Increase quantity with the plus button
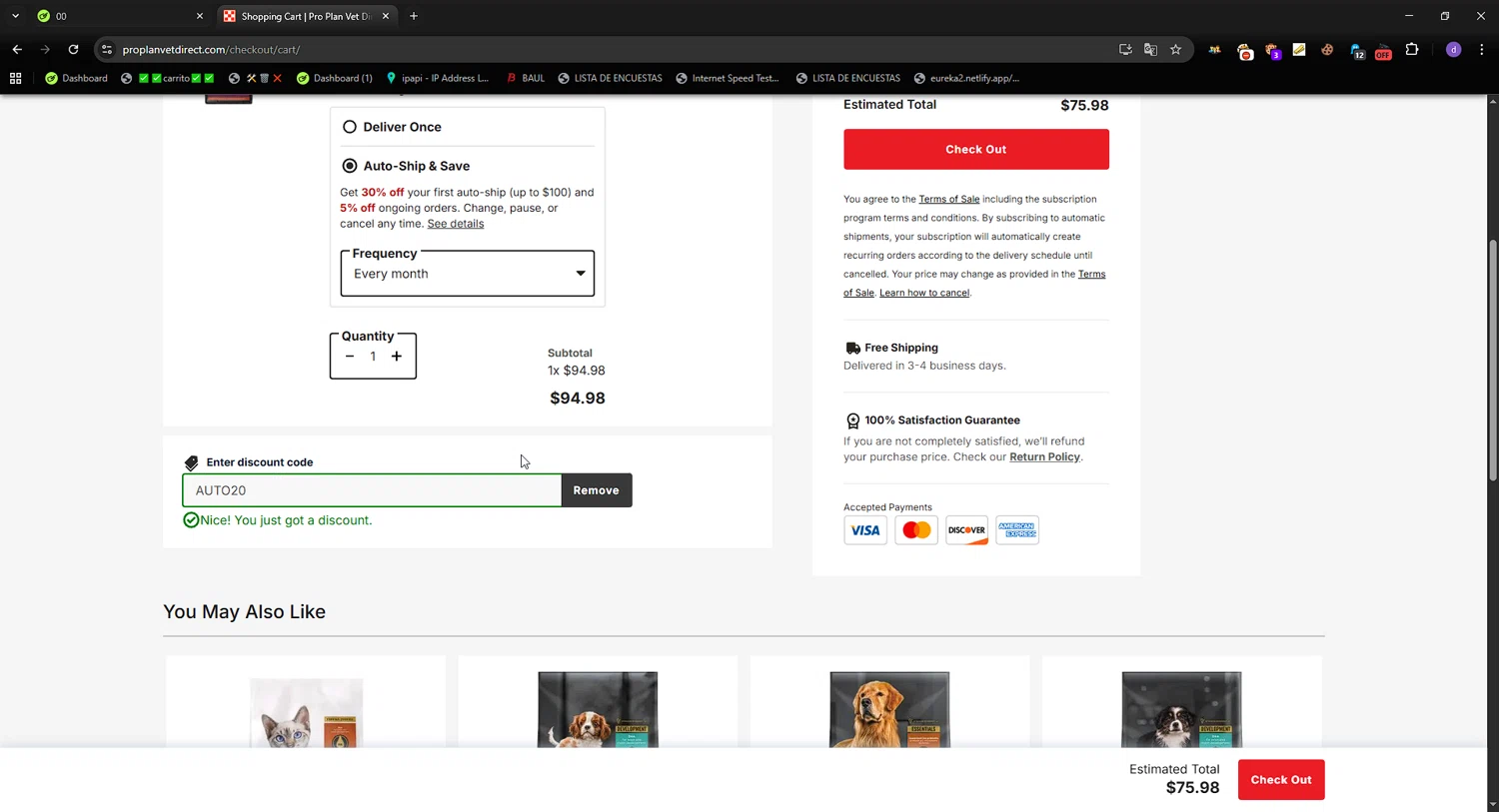This screenshot has width=1499, height=812. click(x=397, y=357)
